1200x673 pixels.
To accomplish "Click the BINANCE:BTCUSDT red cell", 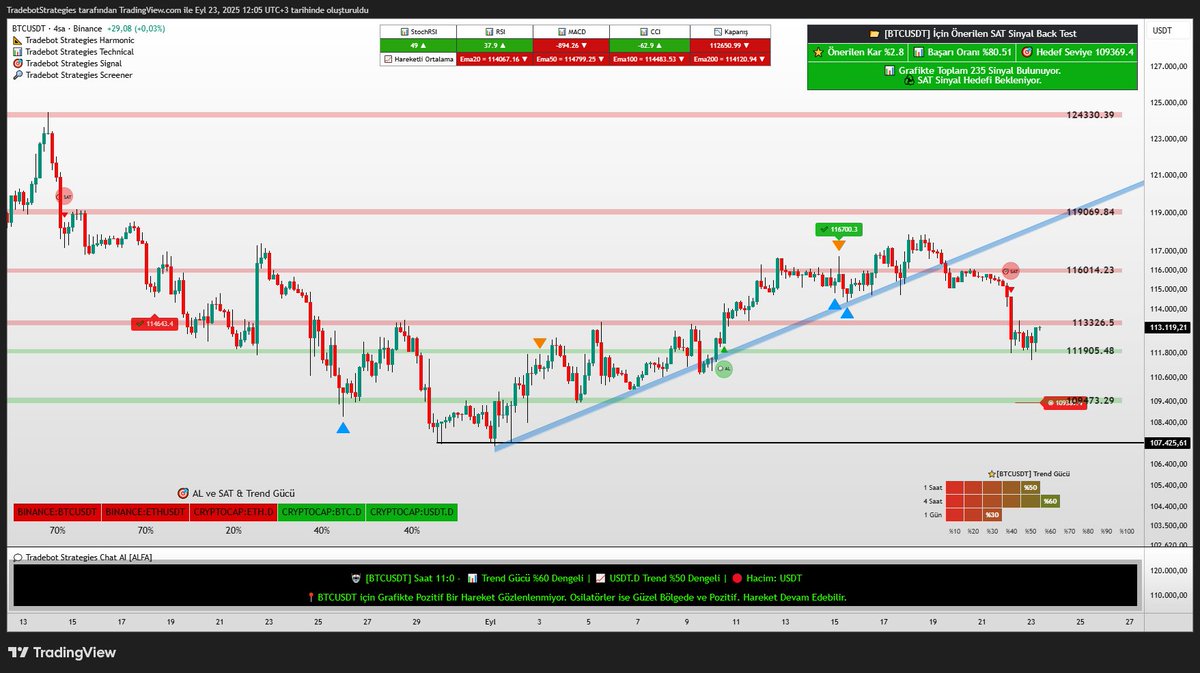I will click(x=57, y=512).
